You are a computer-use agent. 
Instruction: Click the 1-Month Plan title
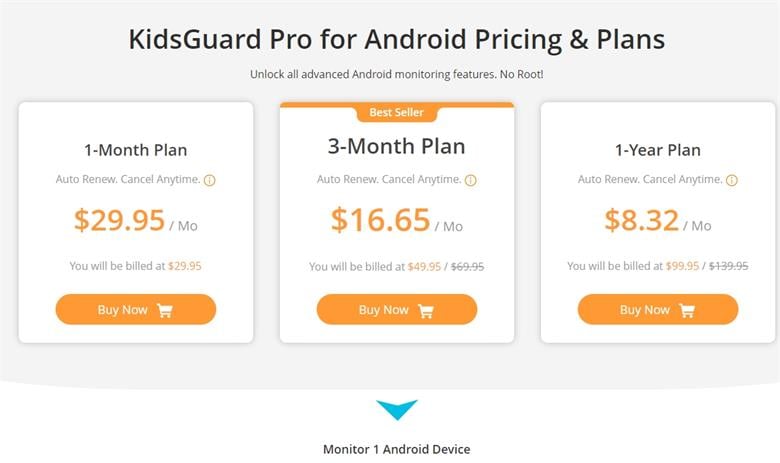(x=136, y=151)
